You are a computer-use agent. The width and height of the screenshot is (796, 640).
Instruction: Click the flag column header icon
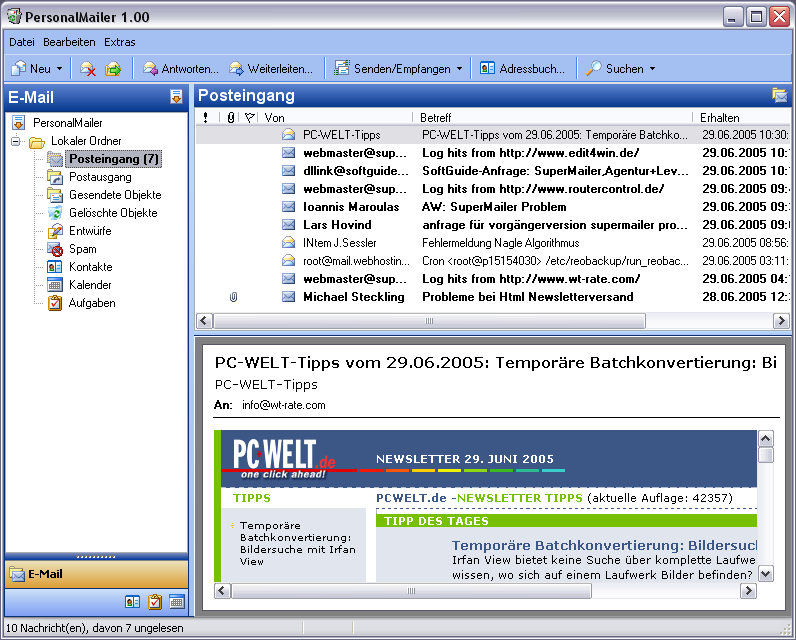pyautogui.click(x=249, y=118)
